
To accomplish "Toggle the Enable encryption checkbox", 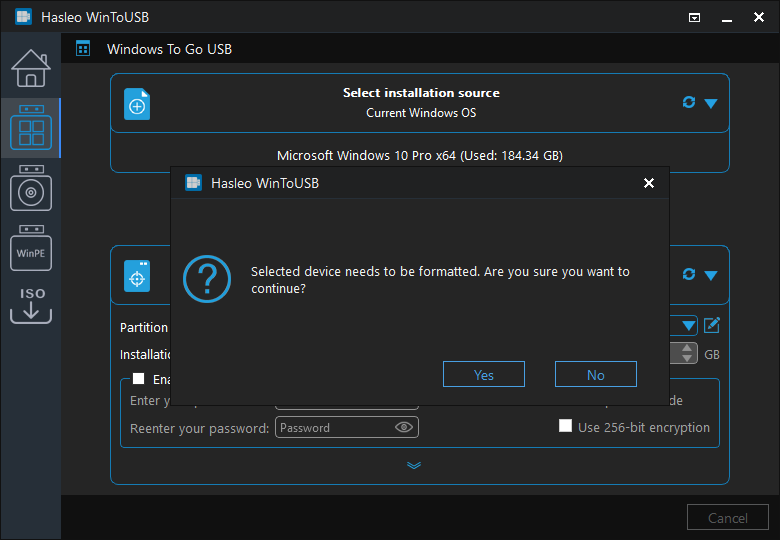I will click(x=138, y=379).
